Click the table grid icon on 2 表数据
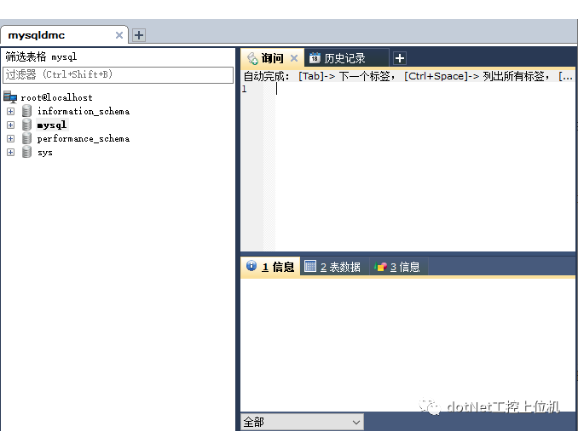This screenshot has height=431, width=579. click(310, 266)
